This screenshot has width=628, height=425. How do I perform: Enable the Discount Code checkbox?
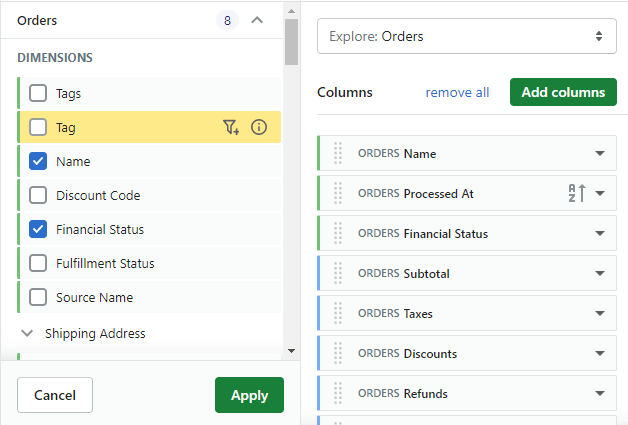click(x=38, y=195)
